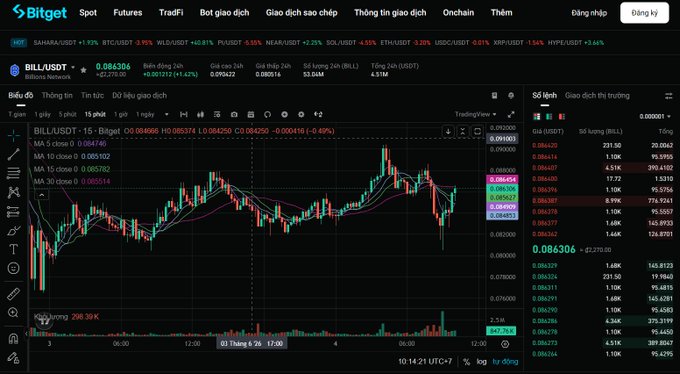Maximize the chart pane square icon

click(477, 131)
